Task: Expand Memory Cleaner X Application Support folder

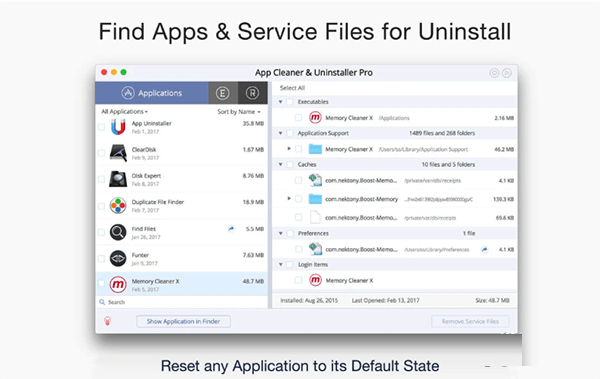Action: (289, 149)
